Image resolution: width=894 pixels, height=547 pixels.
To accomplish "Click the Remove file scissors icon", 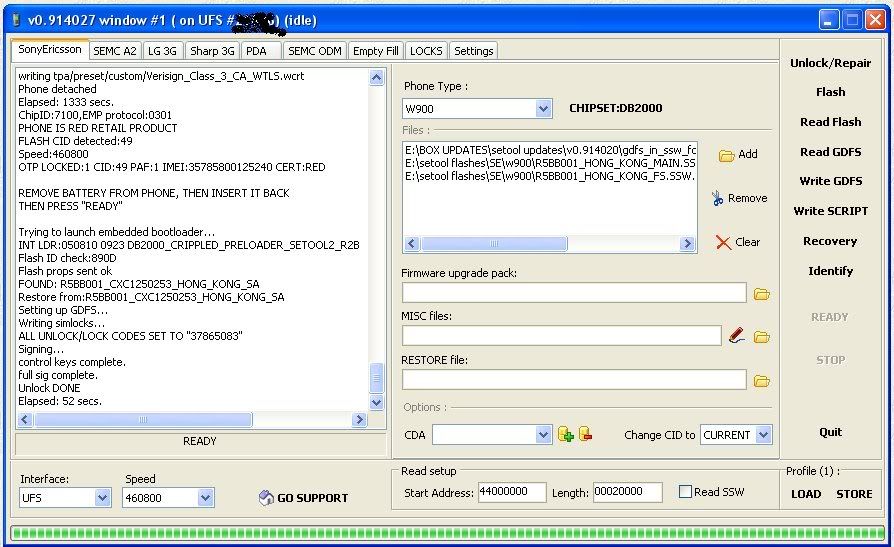I will pyautogui.click(x=717, y=198).
